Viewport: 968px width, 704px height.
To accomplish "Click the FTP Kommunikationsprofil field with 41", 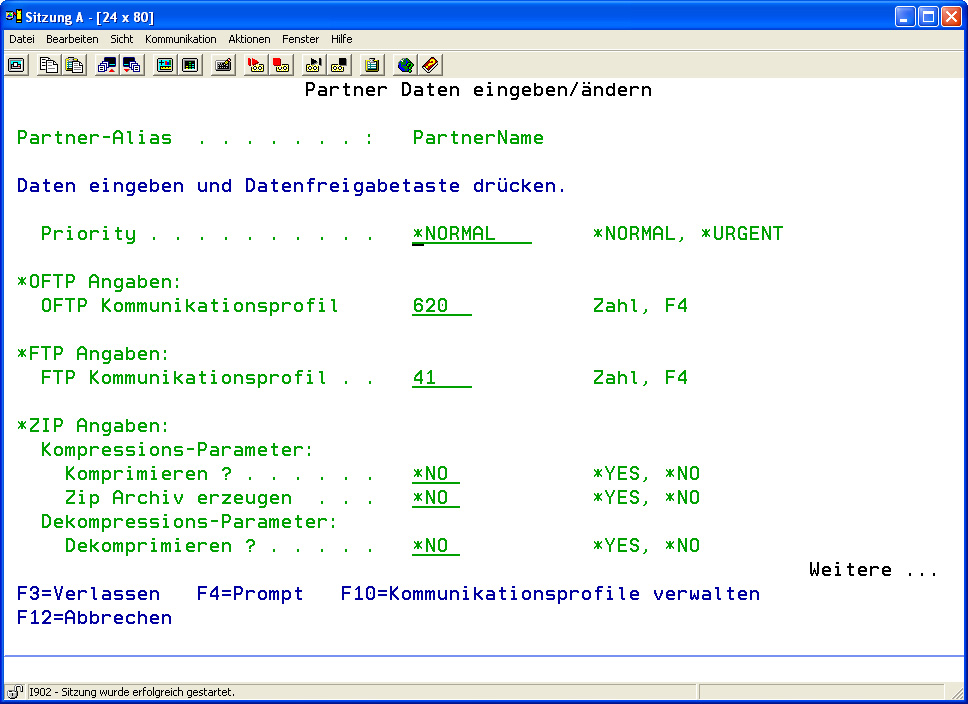I will [440, 378].
